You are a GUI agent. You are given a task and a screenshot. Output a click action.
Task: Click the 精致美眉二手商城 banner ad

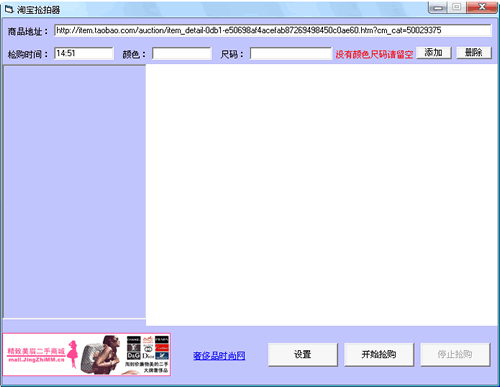(87, 354)
